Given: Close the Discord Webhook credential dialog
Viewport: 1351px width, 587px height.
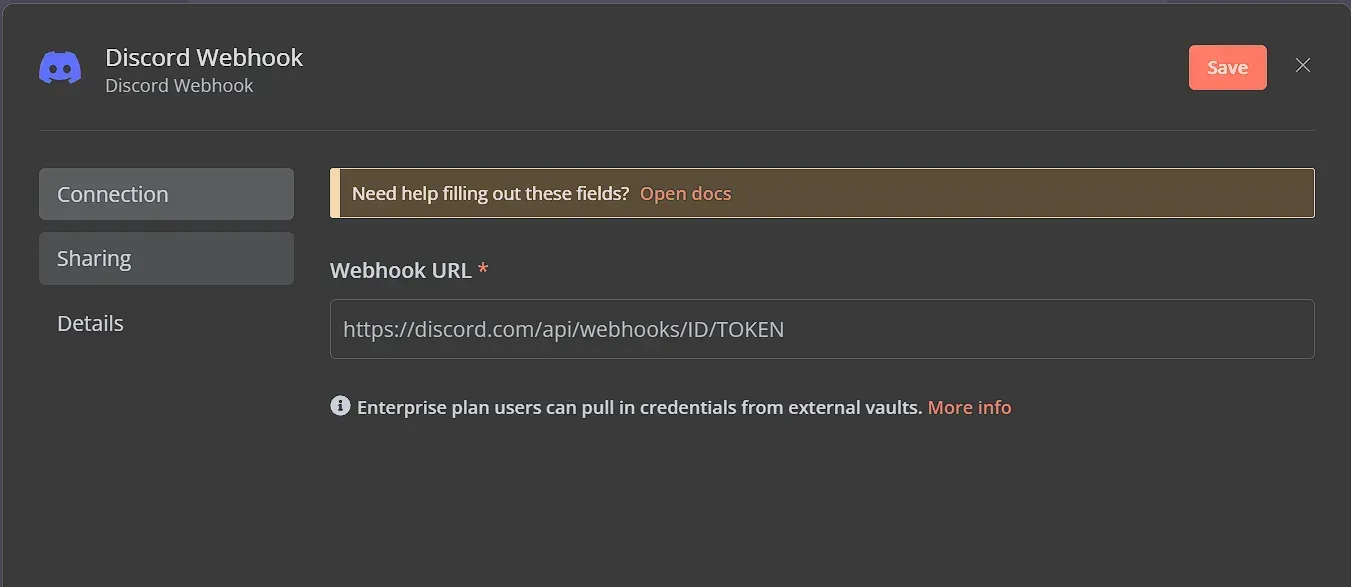Looking at the screenshot, I should (x=1302, y=66).
